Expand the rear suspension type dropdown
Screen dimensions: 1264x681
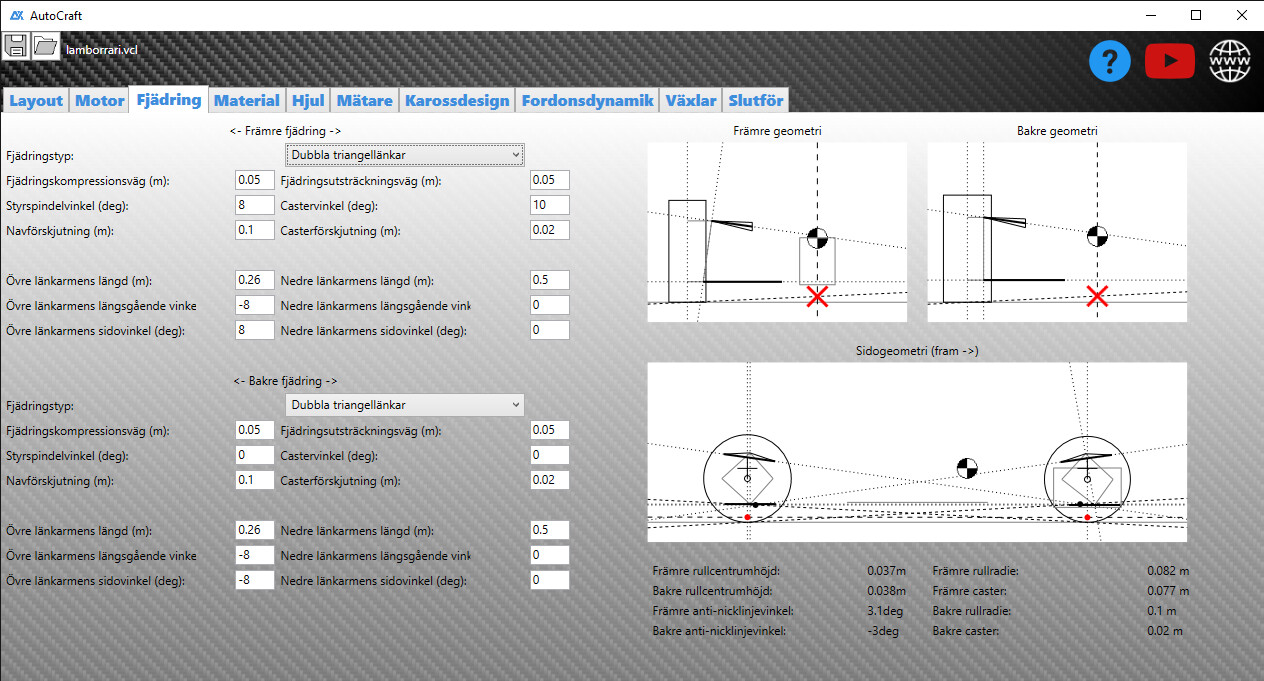click(405, 405)
